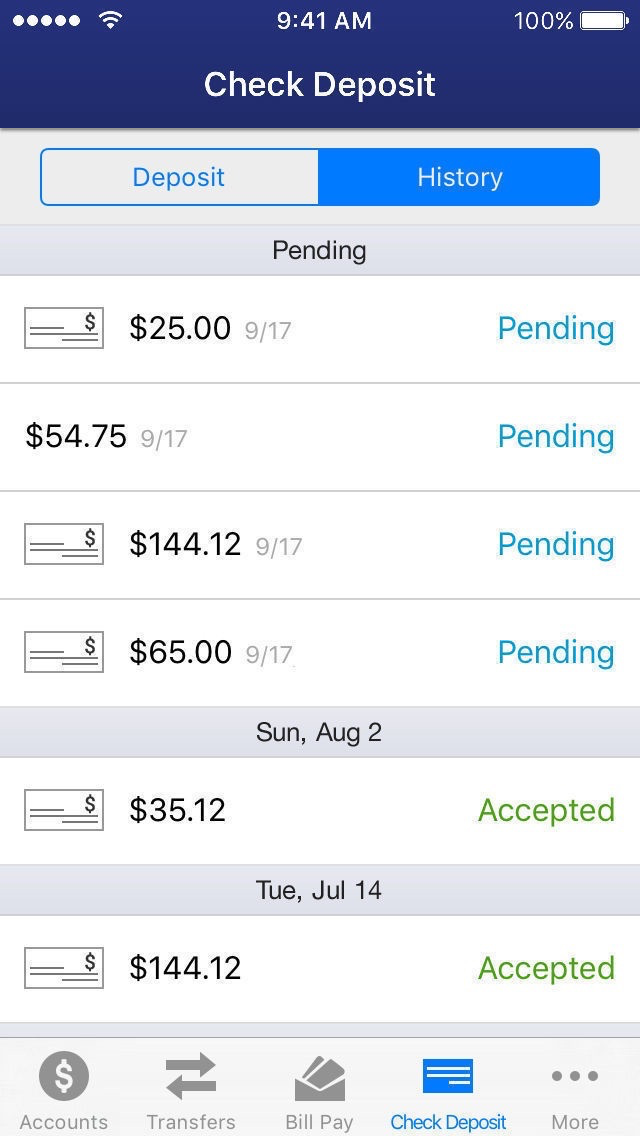Open the Accounts dollar-sign icon

pyautogui.click(x=64, y=1076)
